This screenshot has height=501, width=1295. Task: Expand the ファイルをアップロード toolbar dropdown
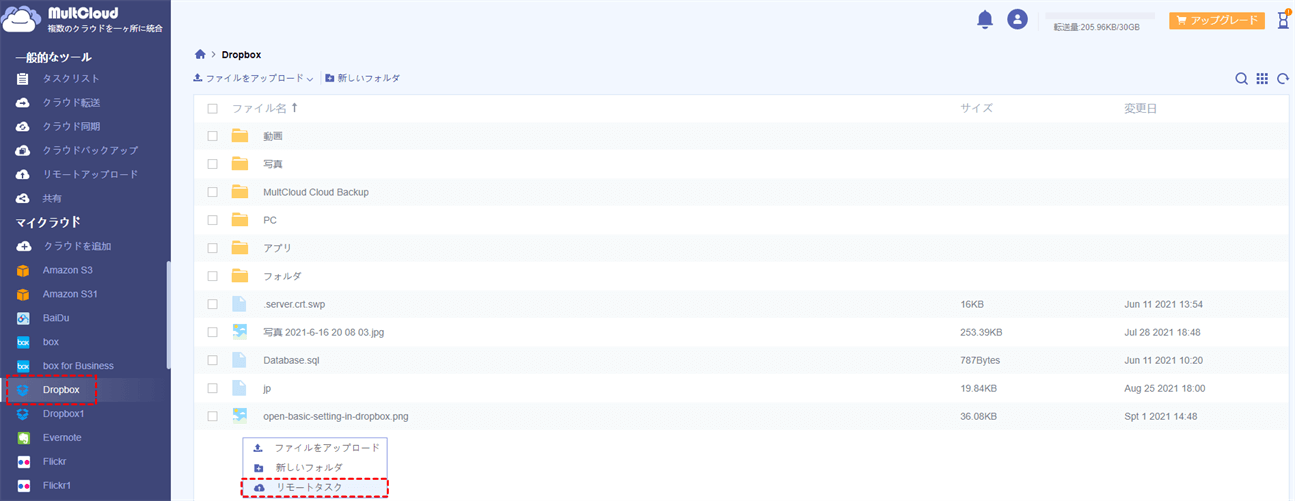pyautogui.click(x=310, y=79)
